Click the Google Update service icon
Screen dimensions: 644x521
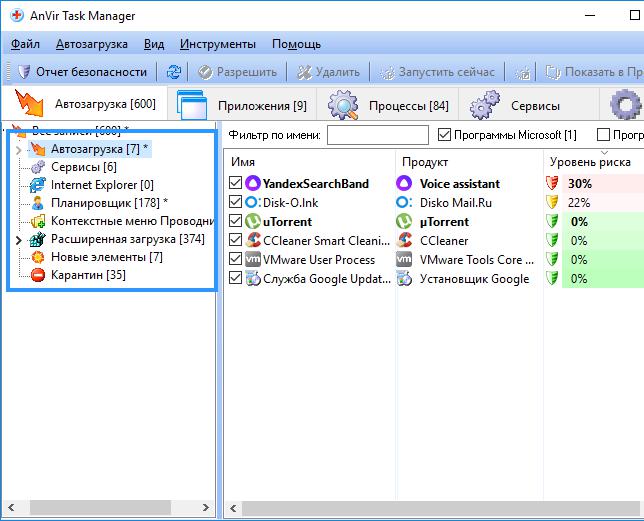253,279
